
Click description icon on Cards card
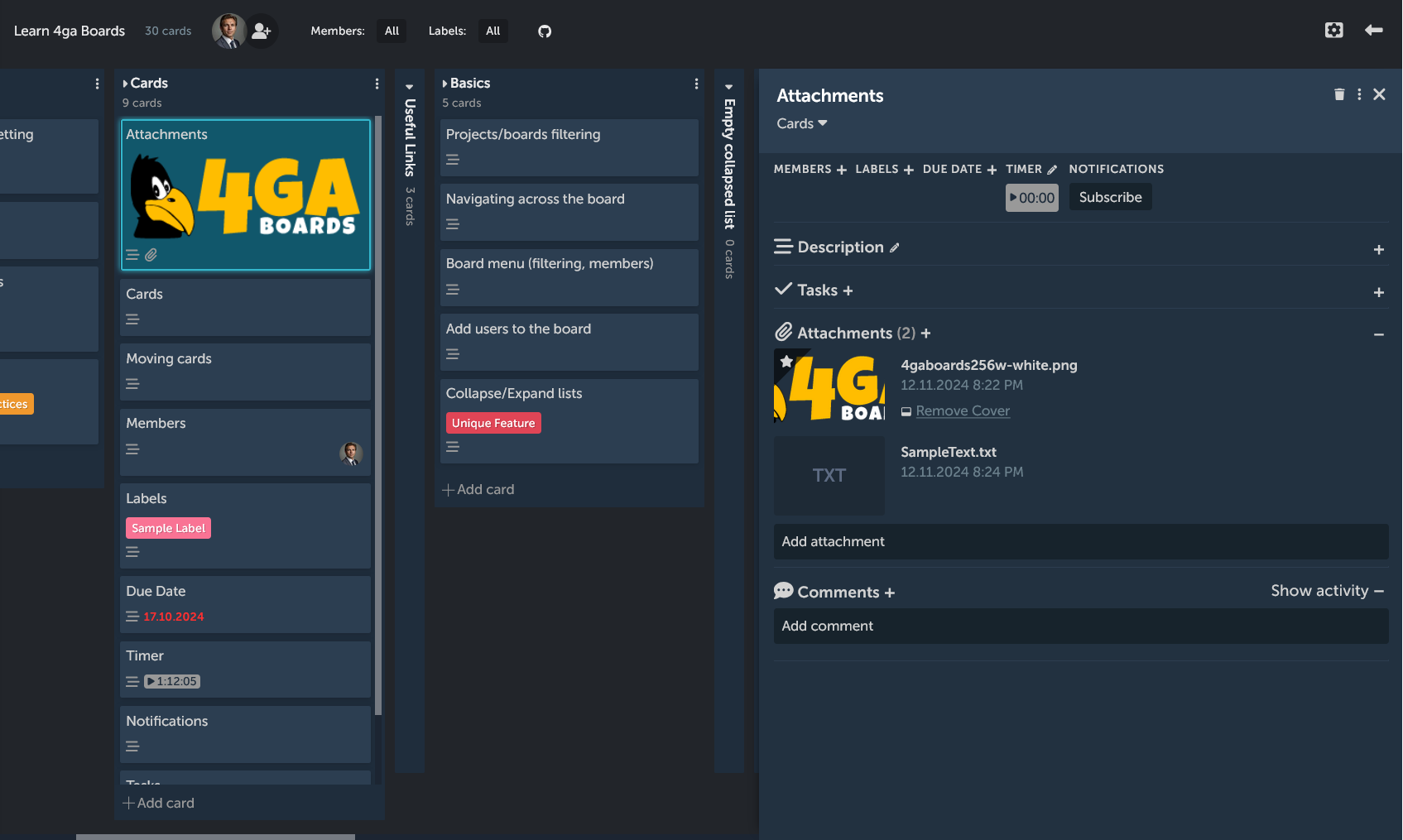[x=132, y=319]
